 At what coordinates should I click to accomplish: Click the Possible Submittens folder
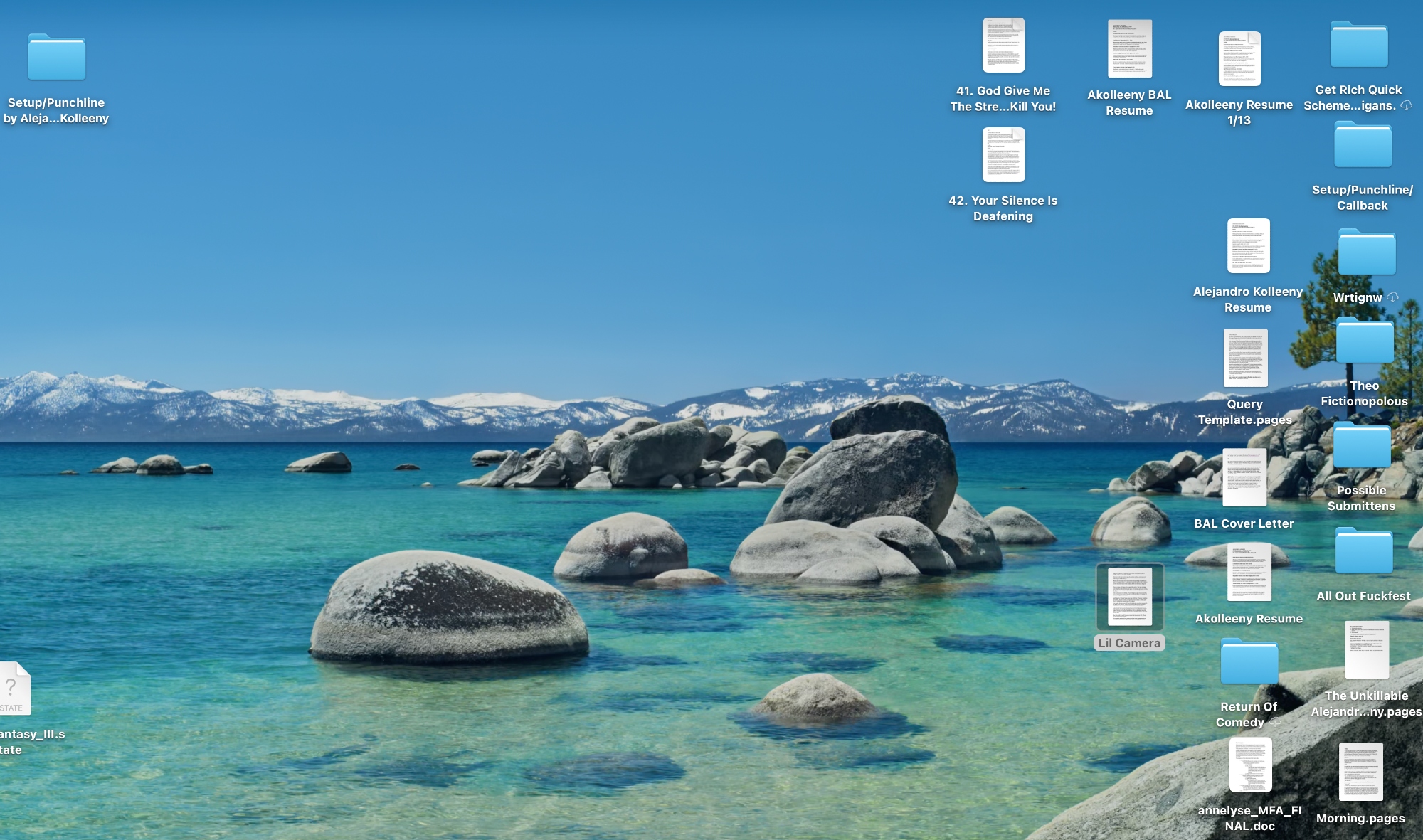(1361, 446)
